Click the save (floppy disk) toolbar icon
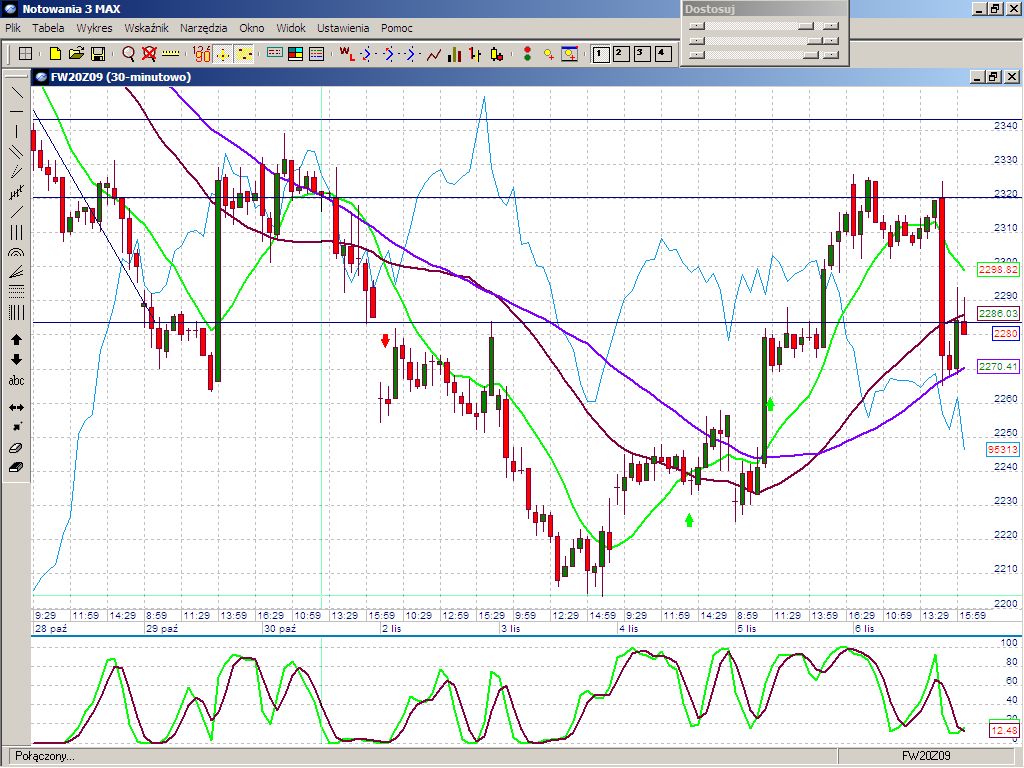1024x768 pixels. 98,53
